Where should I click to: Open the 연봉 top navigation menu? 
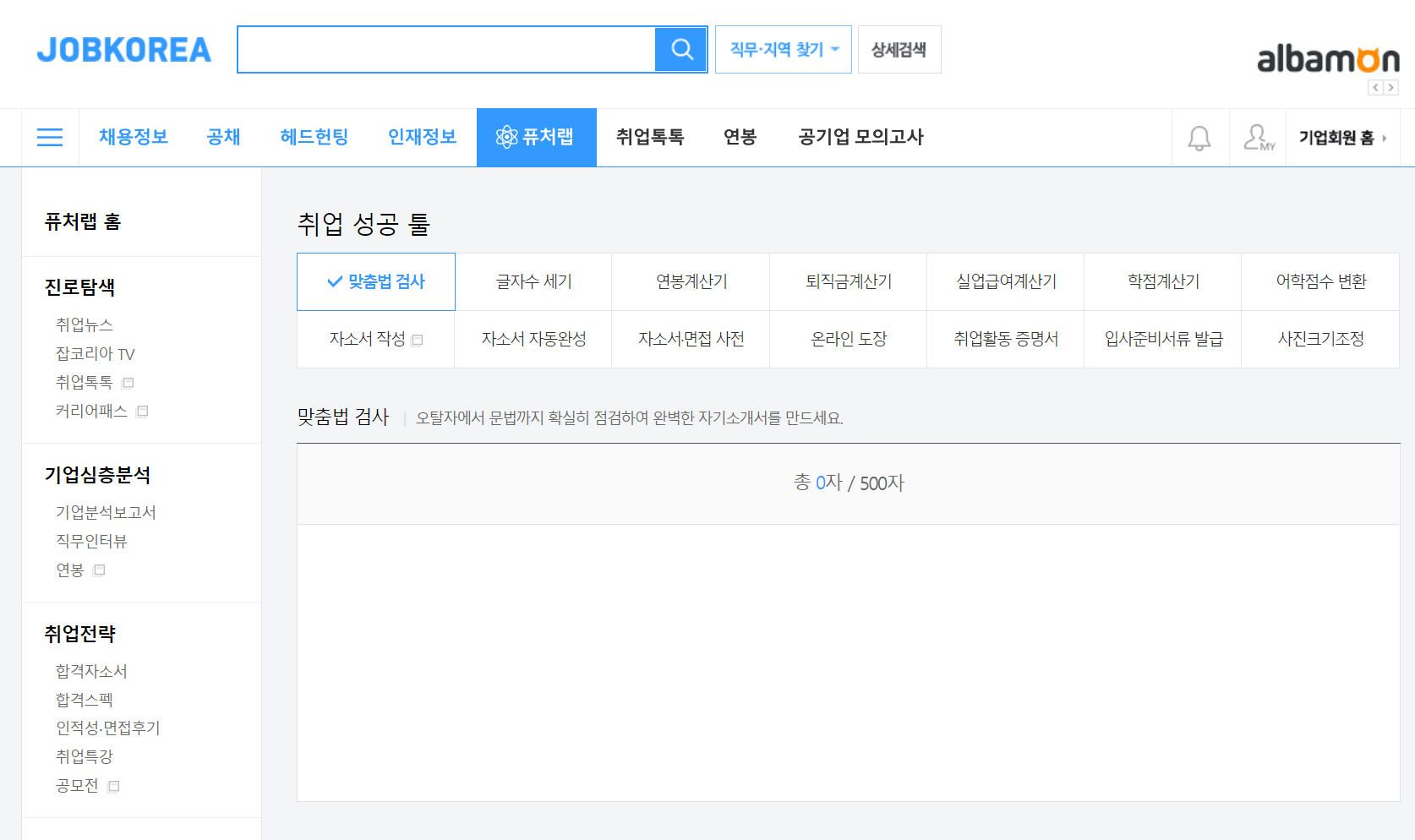(x=740, y=137)
